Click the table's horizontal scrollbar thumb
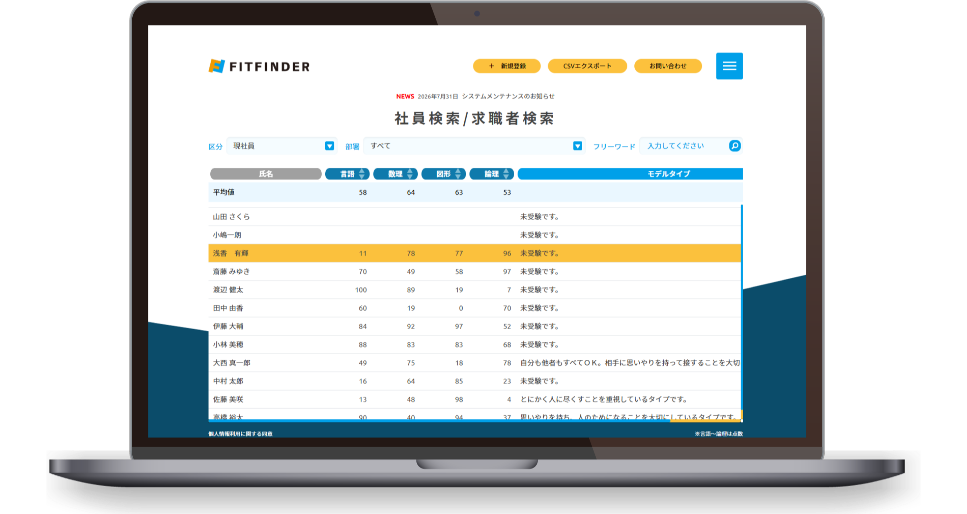The width and height of the screenshot is (967, 514). [x=706, y=421]
